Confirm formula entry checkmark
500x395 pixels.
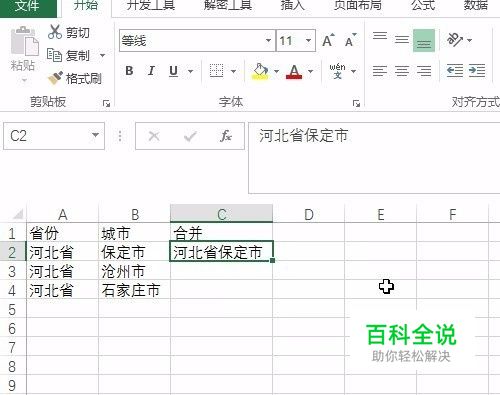pyautogui.click(x=190, y=136)
